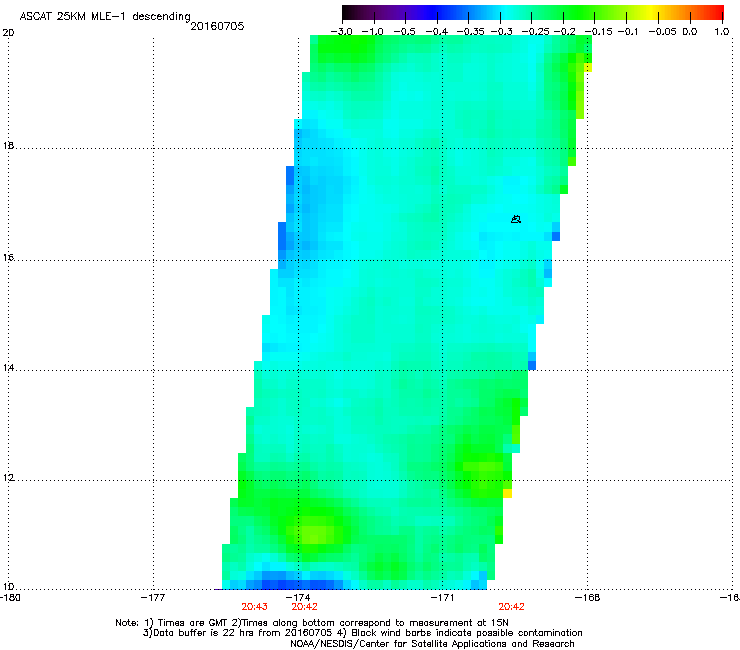740x650 pixels.
Task: Click the -0.3 colorbar label
Action: coord(501,32)
